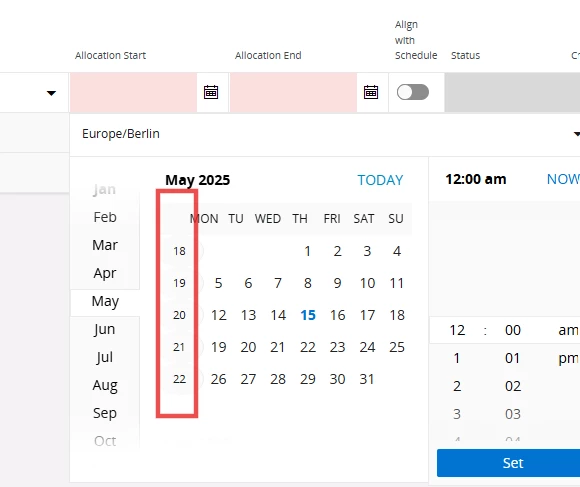Open the dropdown arrow left of Allocation Start

click(x=51, y=93)
